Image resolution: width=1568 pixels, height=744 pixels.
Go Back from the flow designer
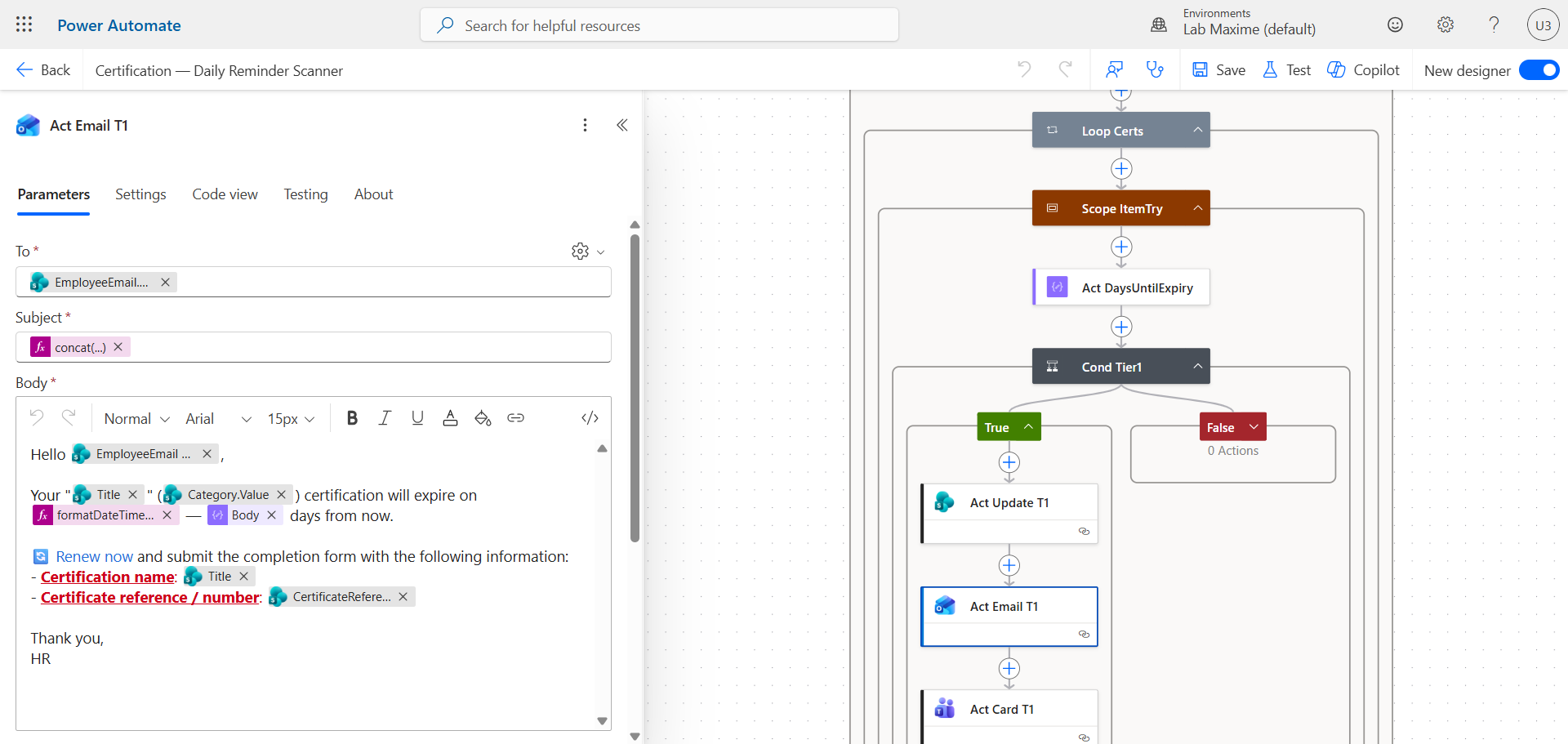[x=43, y=70]
